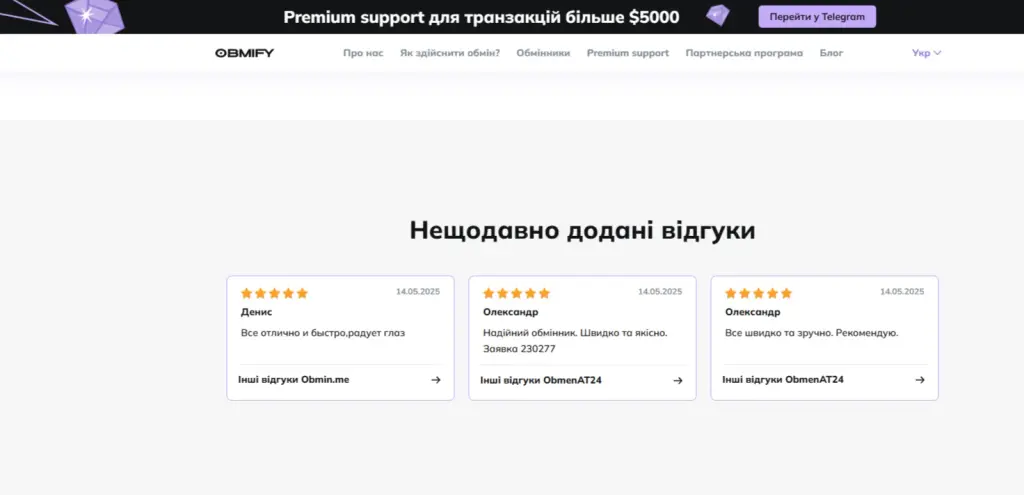Click text Все отлично и быстро,радует глаз
Screen dimensions: 1024x495
coord(323,333)
